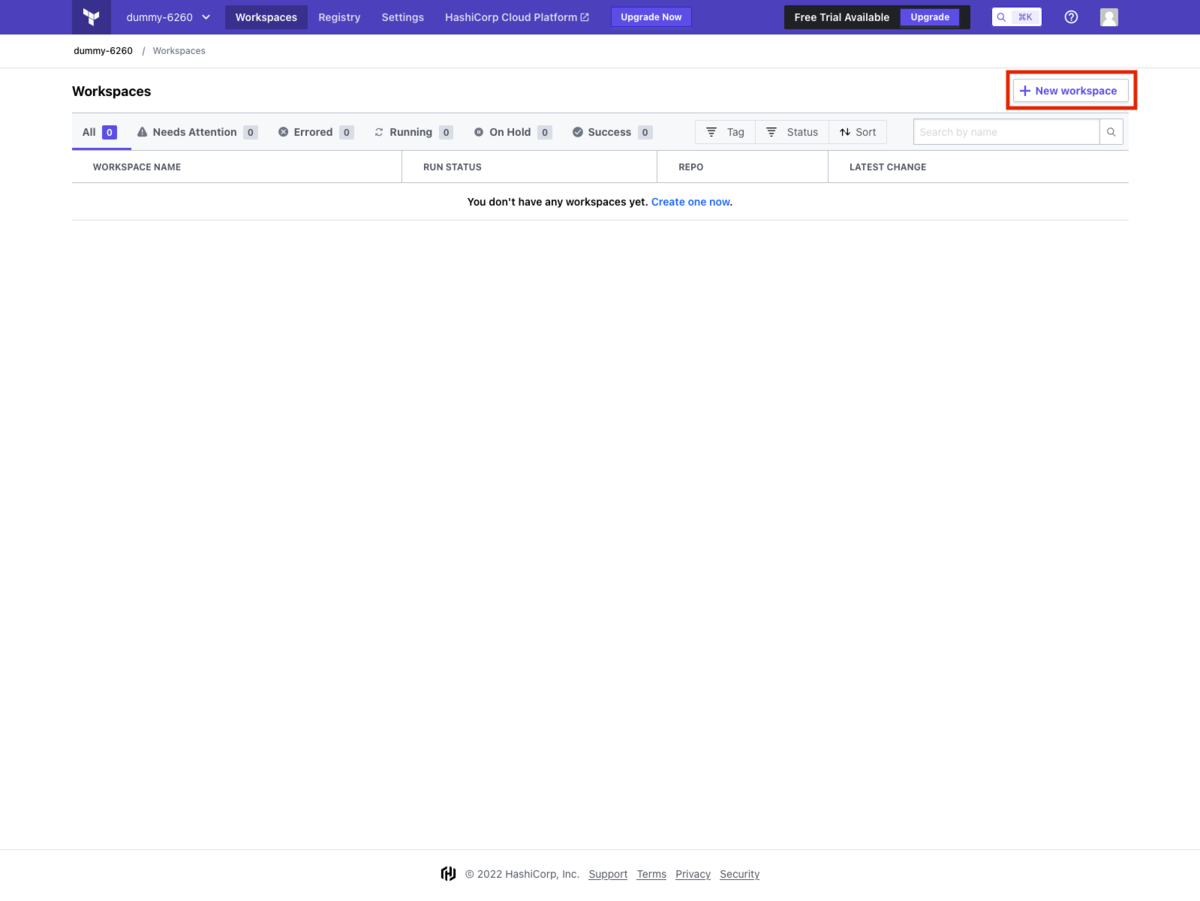
Task: Click the Workspaces breadcrumb
Action: coord(179,51)
